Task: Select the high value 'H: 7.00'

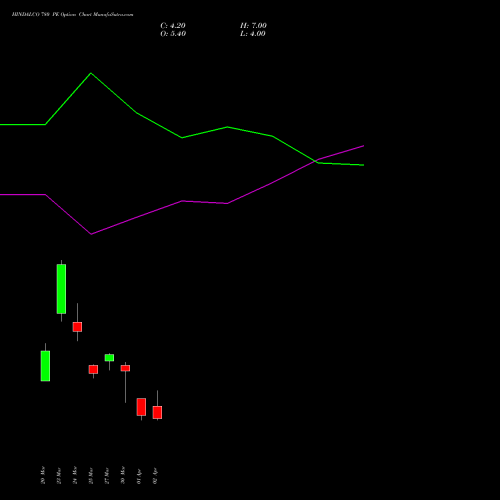Action: click(x=253, y=26)
